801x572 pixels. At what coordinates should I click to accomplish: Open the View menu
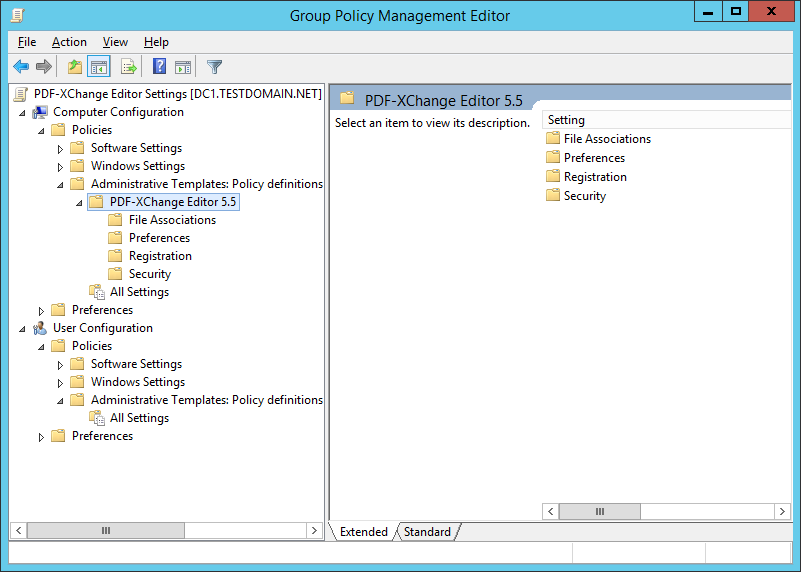click(115, 42)
